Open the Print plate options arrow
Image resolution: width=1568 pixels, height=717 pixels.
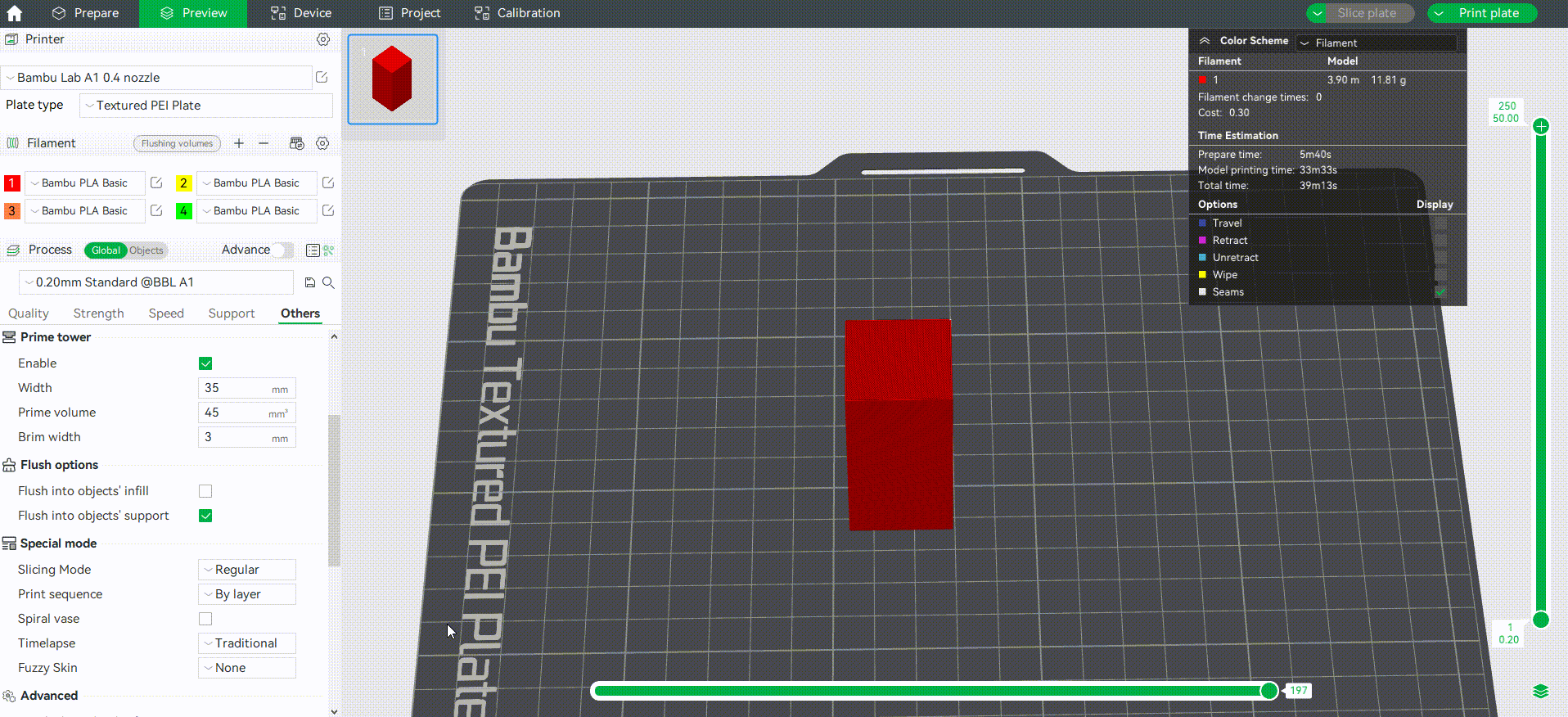tap(1439, 13)
